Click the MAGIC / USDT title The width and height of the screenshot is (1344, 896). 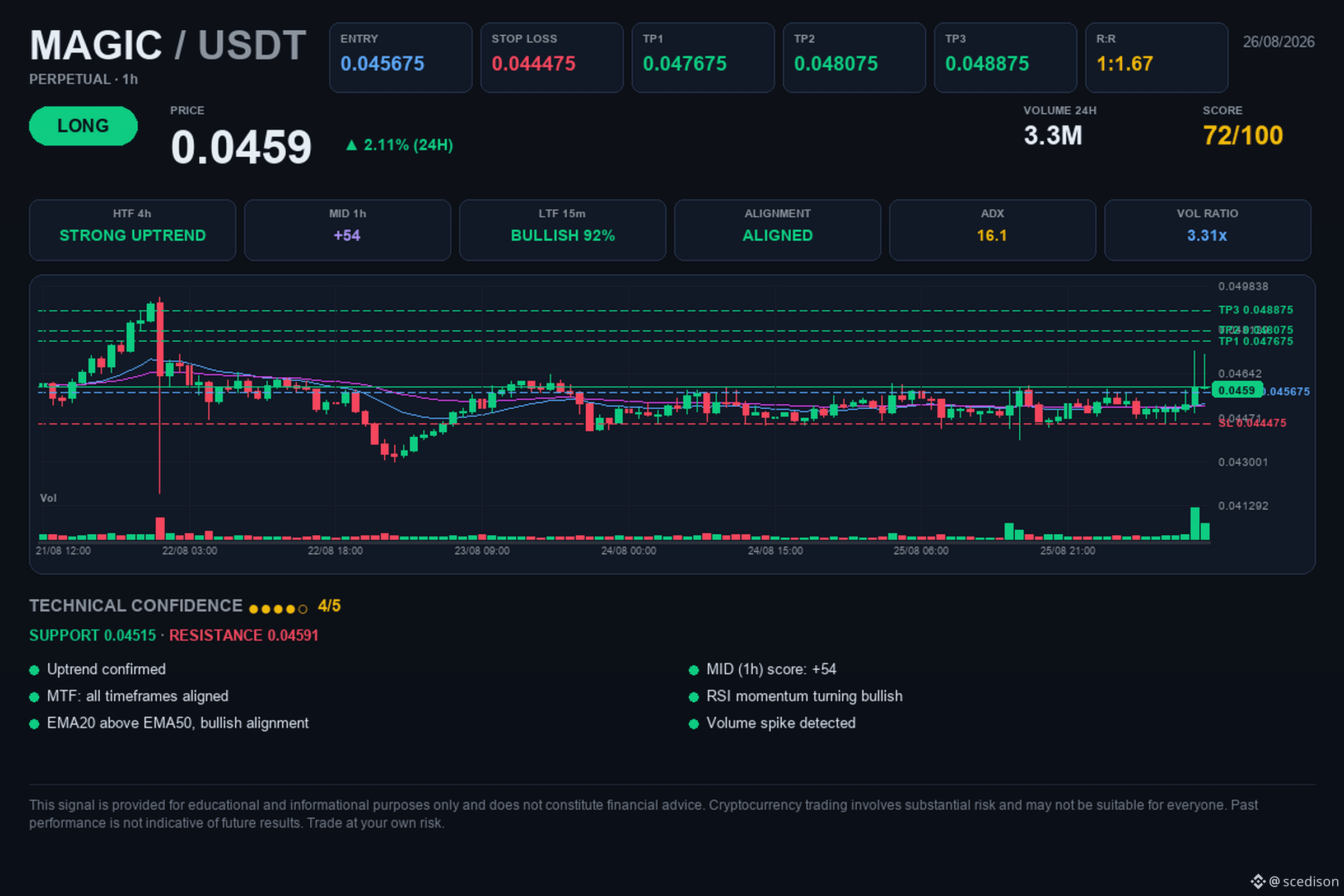(168, 45)
